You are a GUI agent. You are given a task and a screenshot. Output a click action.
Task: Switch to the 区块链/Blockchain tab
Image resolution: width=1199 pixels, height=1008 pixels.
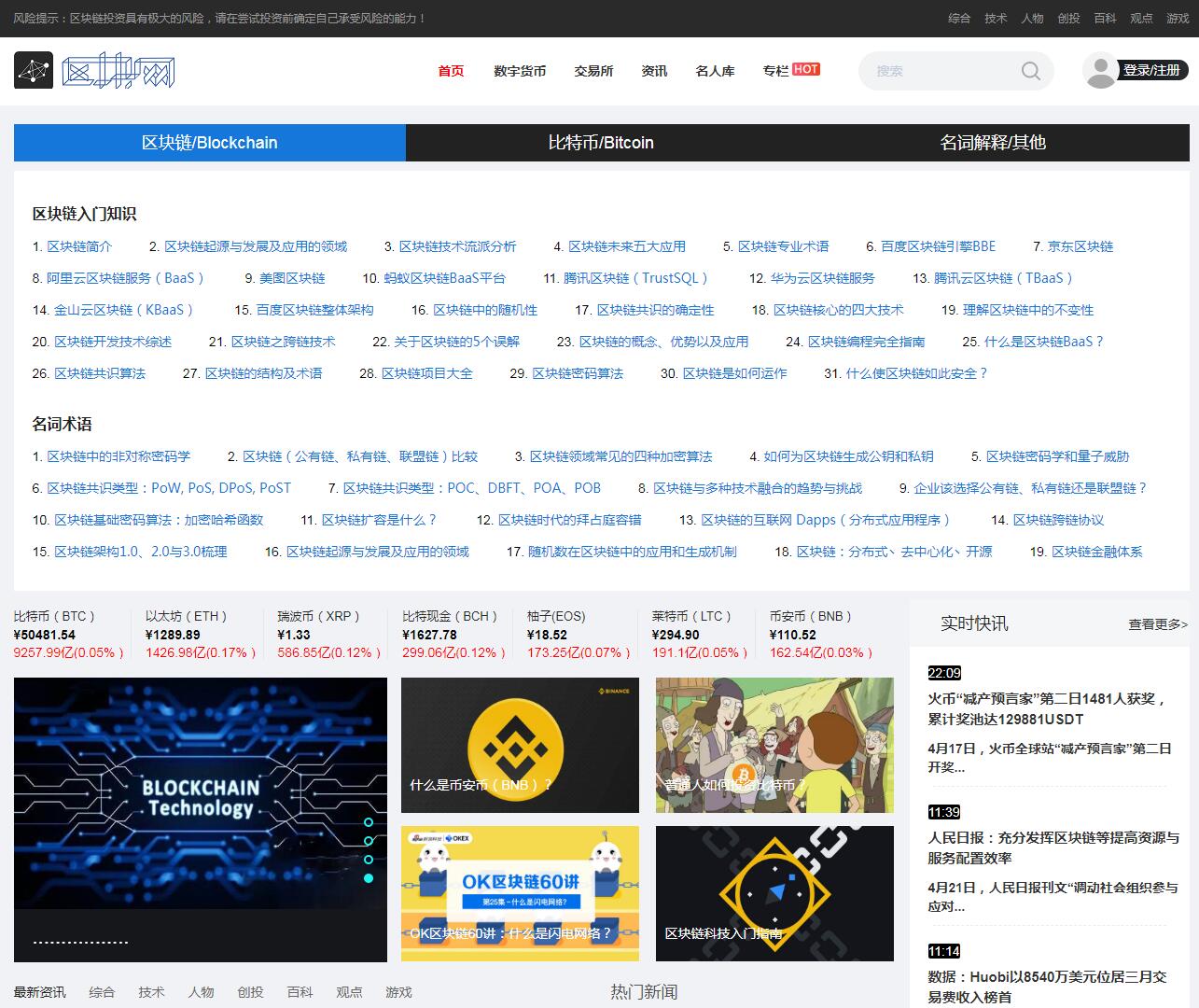(x=210, y=143)
